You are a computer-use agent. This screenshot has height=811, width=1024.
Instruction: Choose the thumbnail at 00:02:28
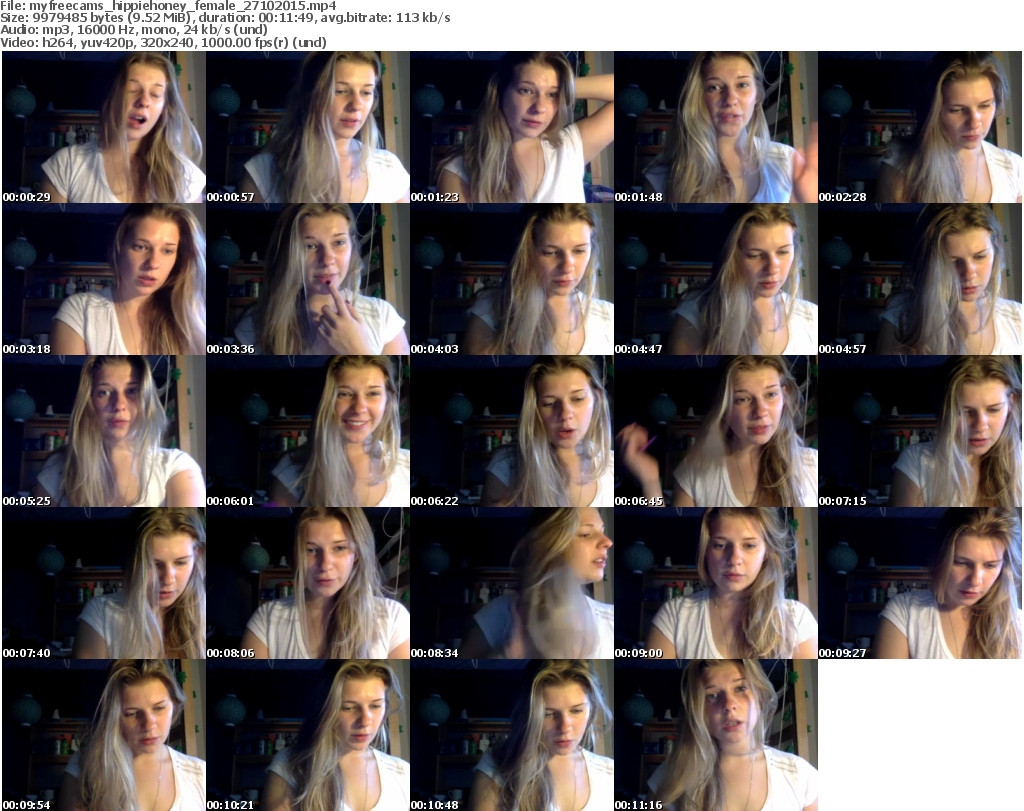[x=920, y=127]
